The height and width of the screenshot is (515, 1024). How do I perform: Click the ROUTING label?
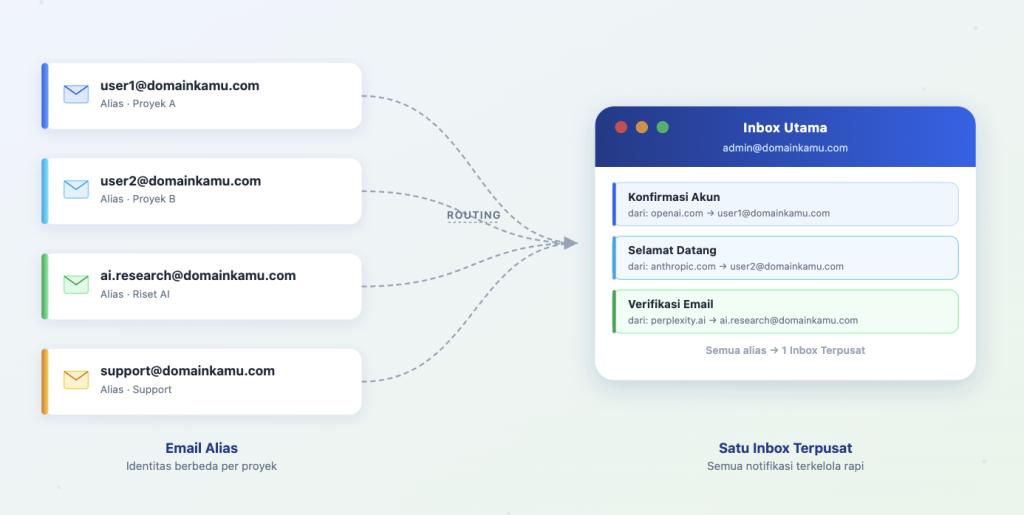point(474,215)
